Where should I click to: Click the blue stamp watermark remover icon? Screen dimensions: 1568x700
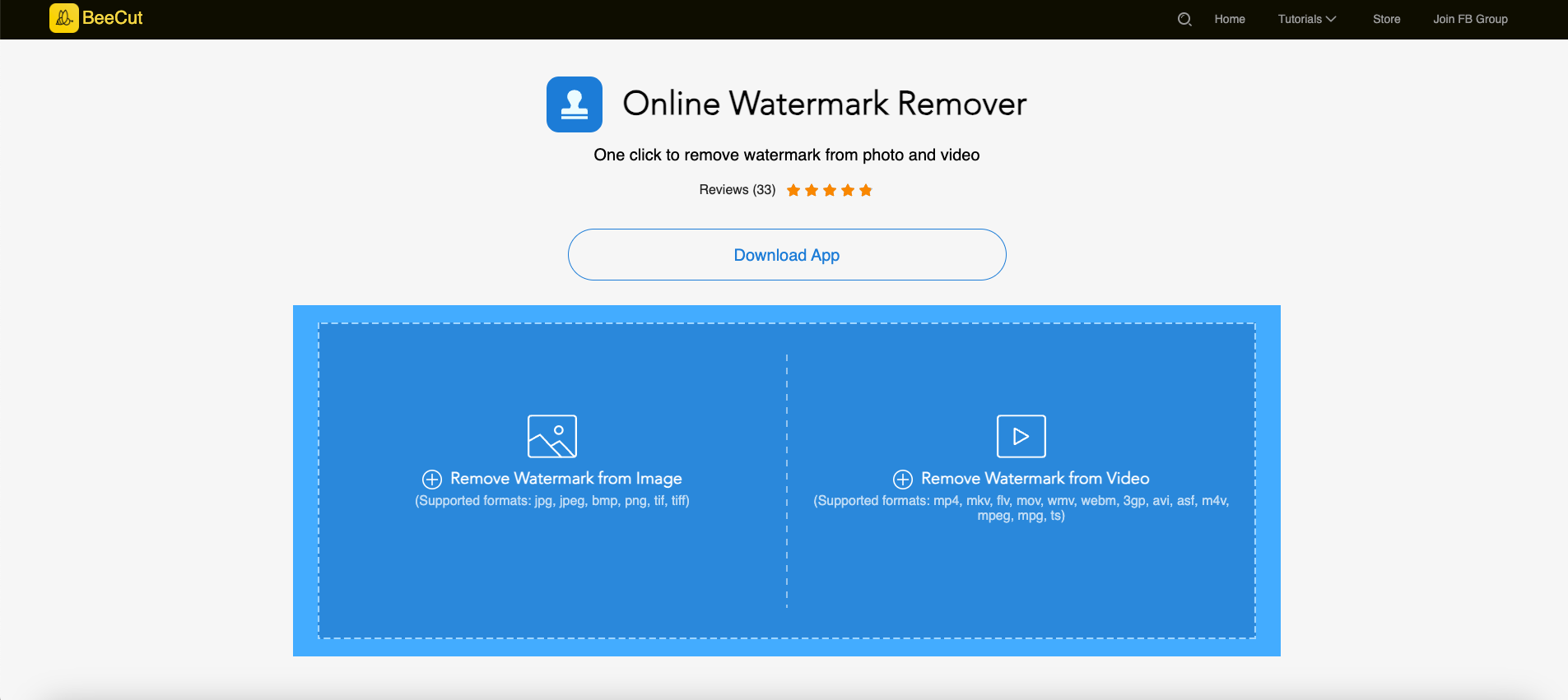[x=575, y=104]
